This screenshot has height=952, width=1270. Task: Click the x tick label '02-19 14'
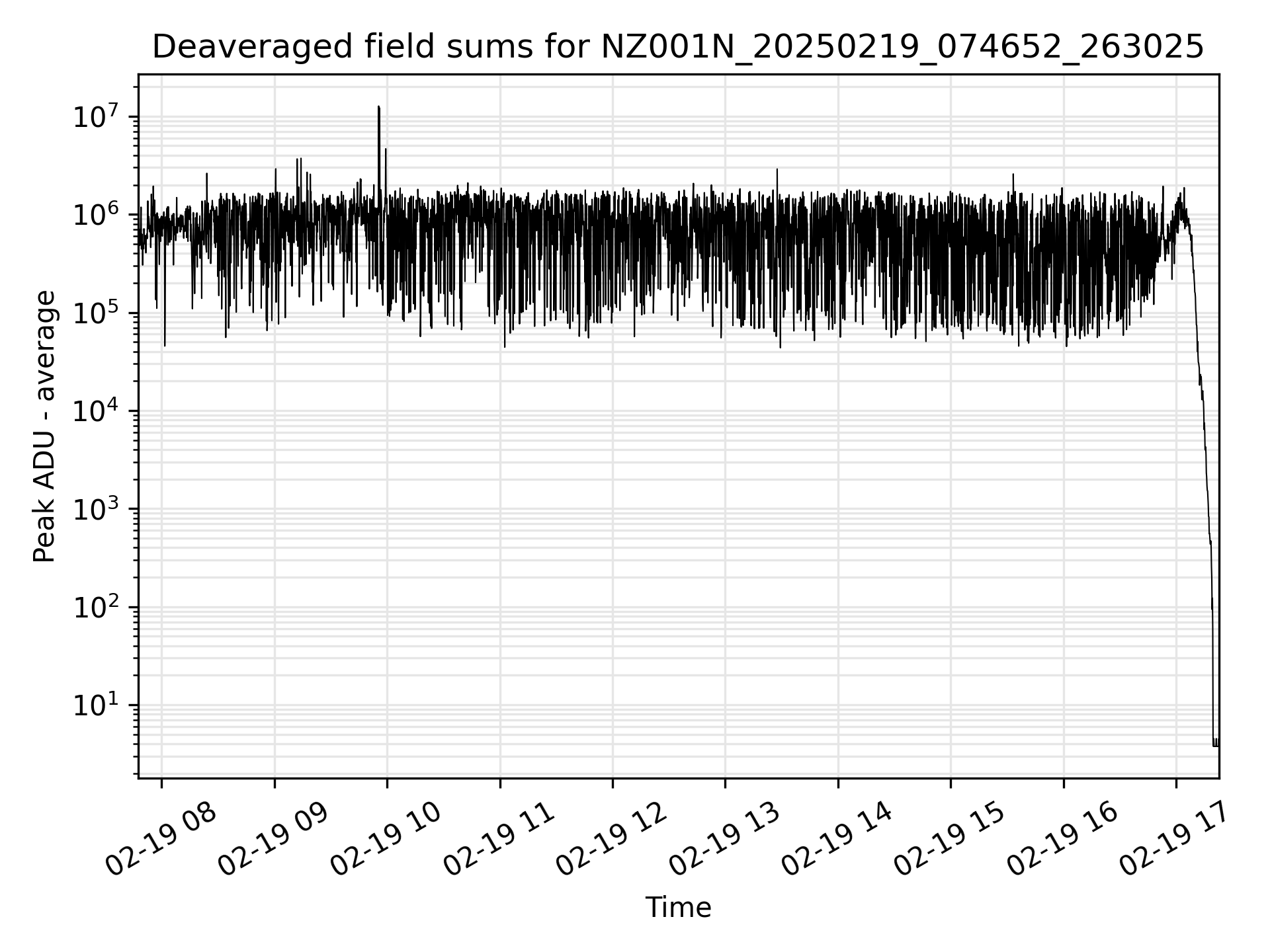click(x=838, y=840)
